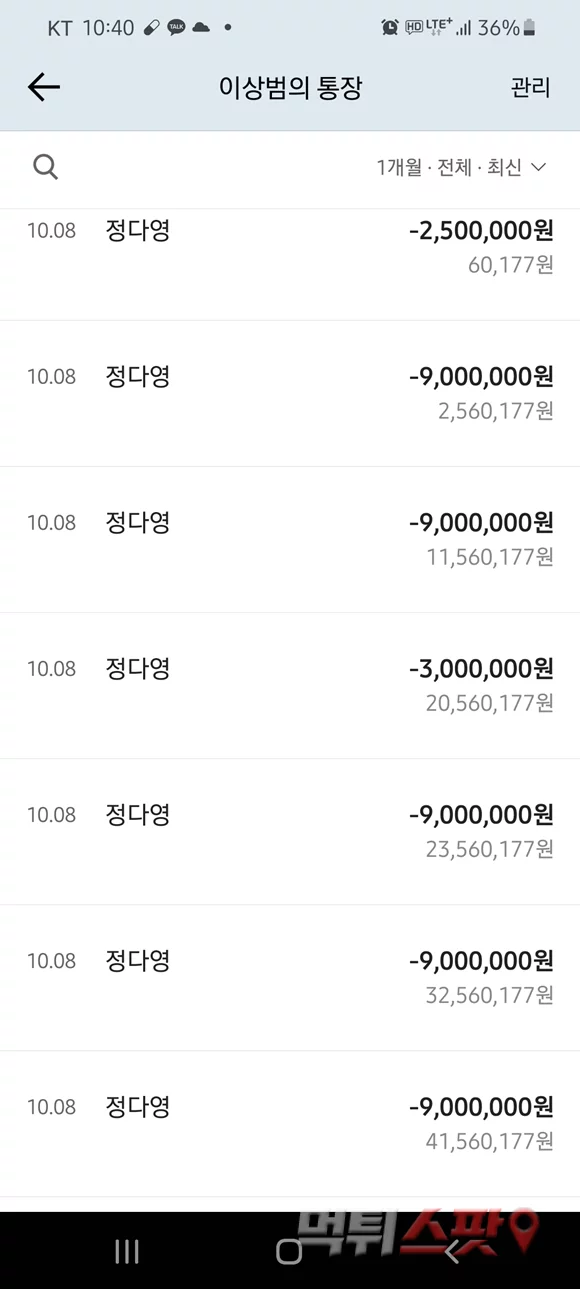Image resolution: width=580 pixels, height=1289 pixels.
Task: Tap the back arrow icon
Action: pos(44,88)
